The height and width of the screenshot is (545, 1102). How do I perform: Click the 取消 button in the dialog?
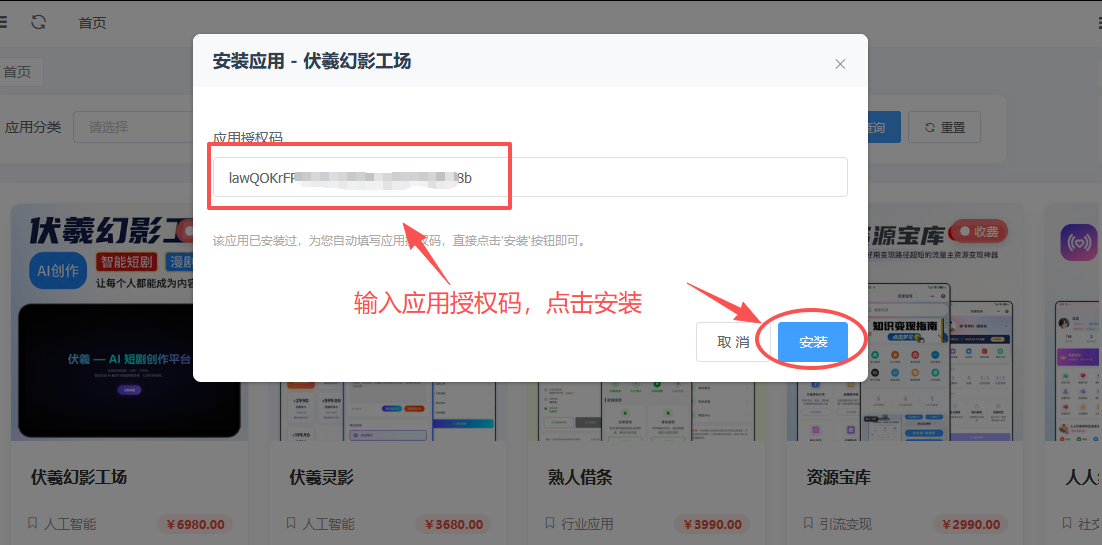tap(733, 342)
